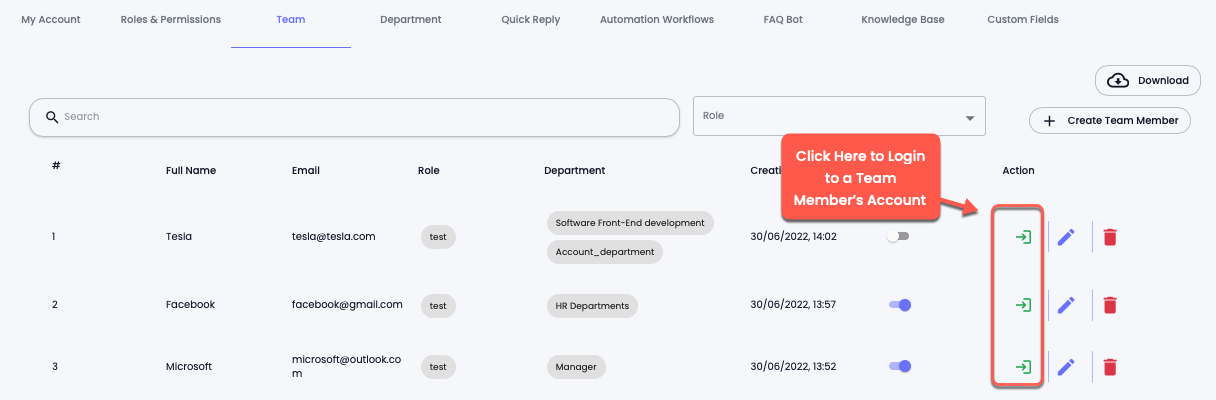
Task: Click the search magnifier icon
Action: pyautogui.click(x=51, y=117)
